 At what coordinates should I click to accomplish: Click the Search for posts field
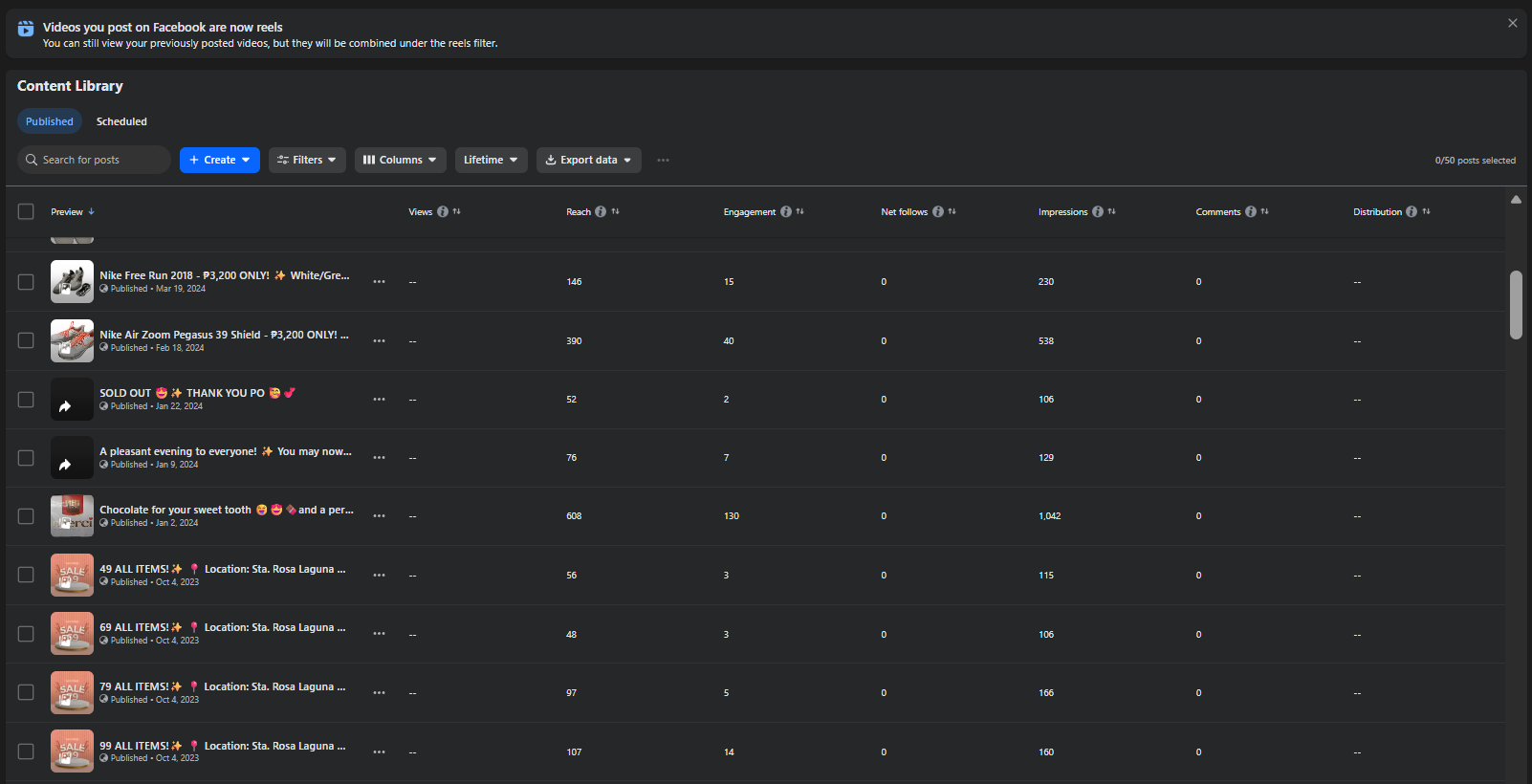pyautogui.click(x=94, y=161)
